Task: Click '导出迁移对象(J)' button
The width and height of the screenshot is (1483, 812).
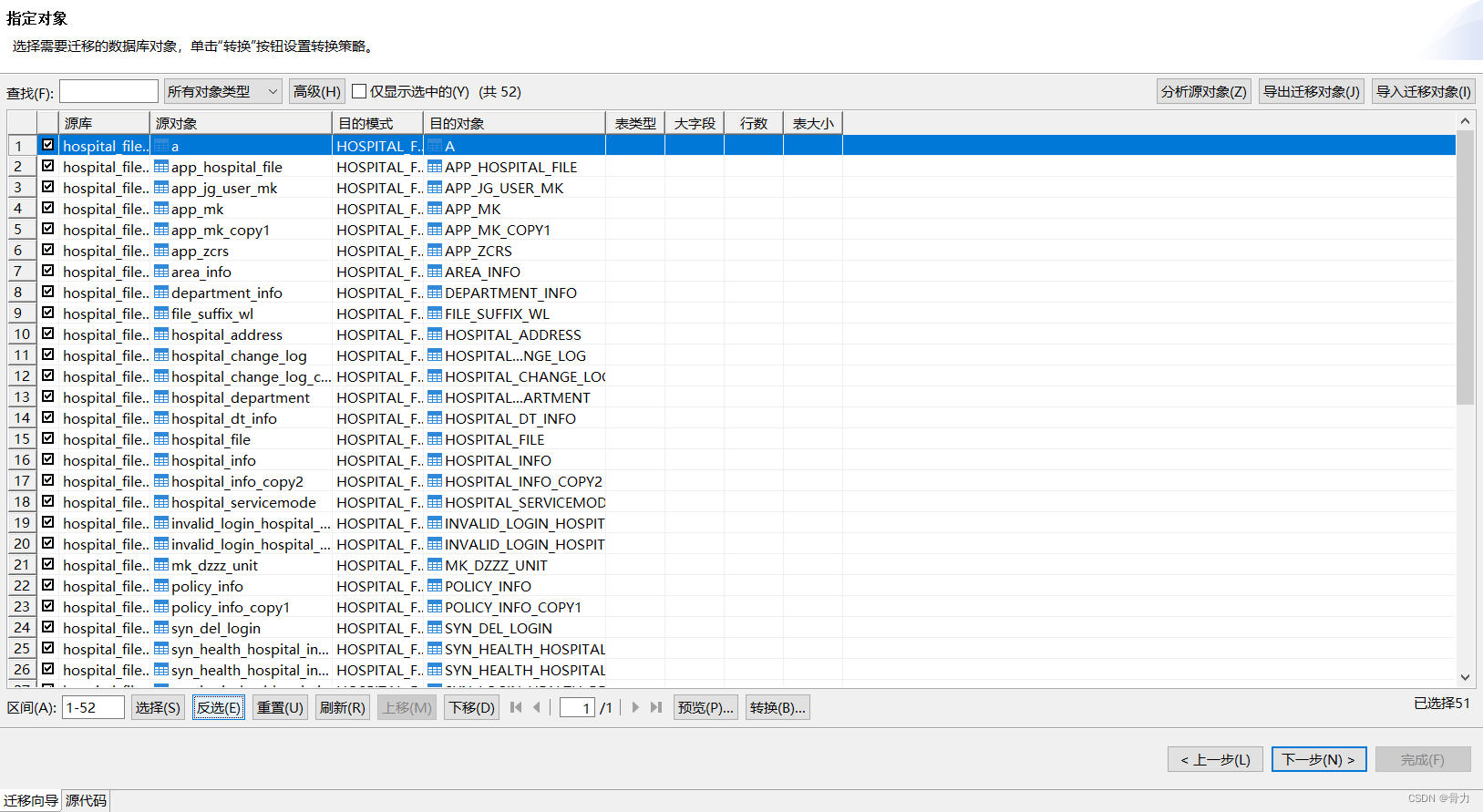Action: [x=1311, y=91]
